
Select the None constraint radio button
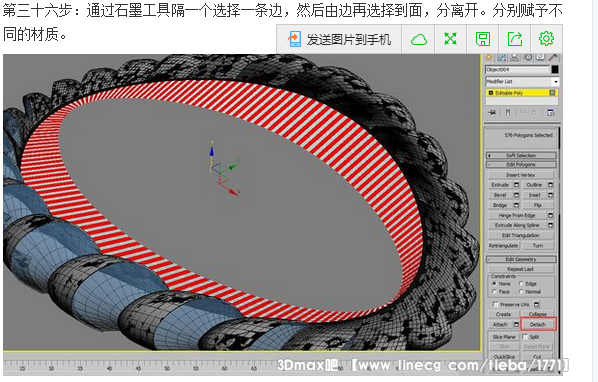(495, 284)
